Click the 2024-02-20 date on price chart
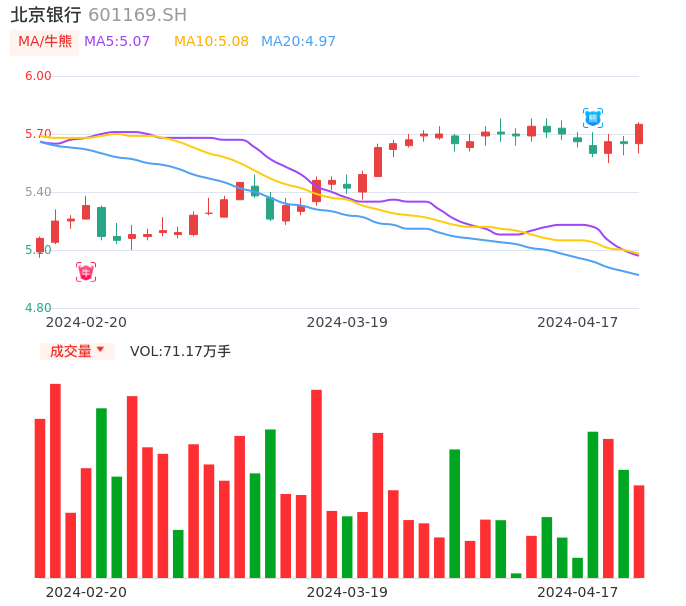686x606 pixels. tap(86, 322)
